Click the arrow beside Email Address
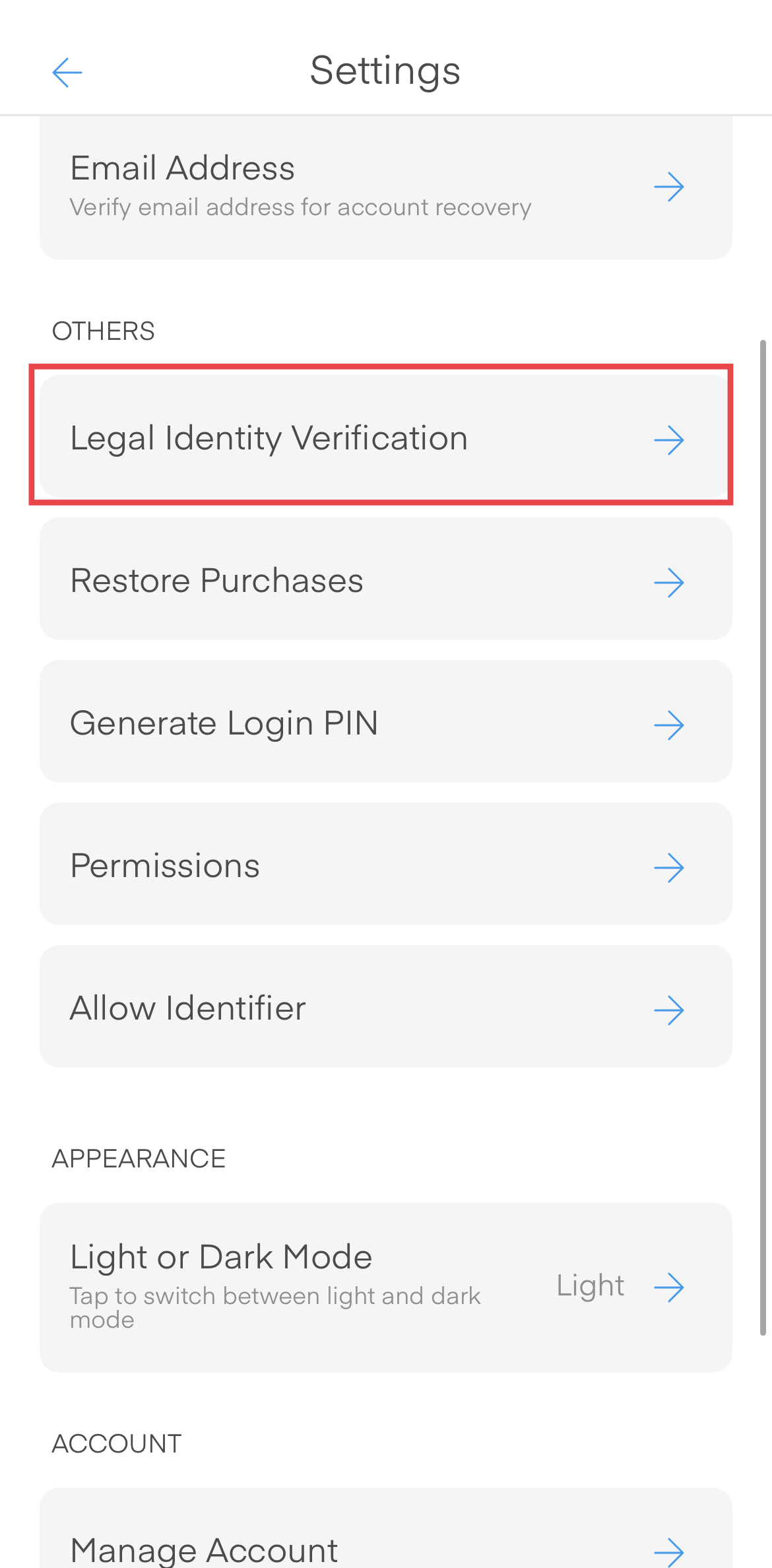The height and width of the screenshot is (1568, 772). pos(668,187)
